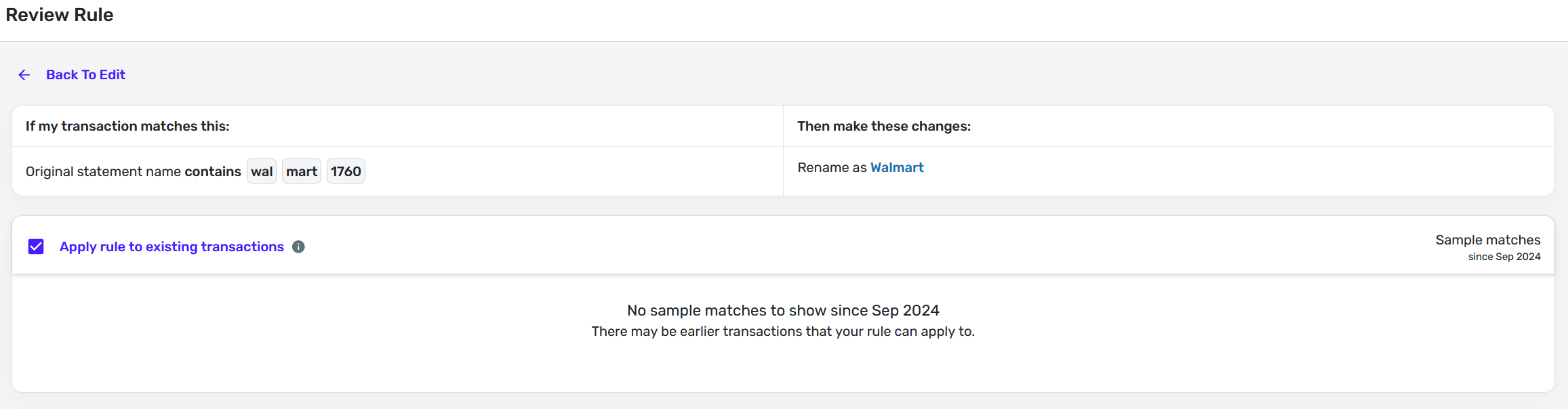Screen dimensions: 1568x409
Task: Click 'Then make these changes:' header
Action: tap(884, 127)
